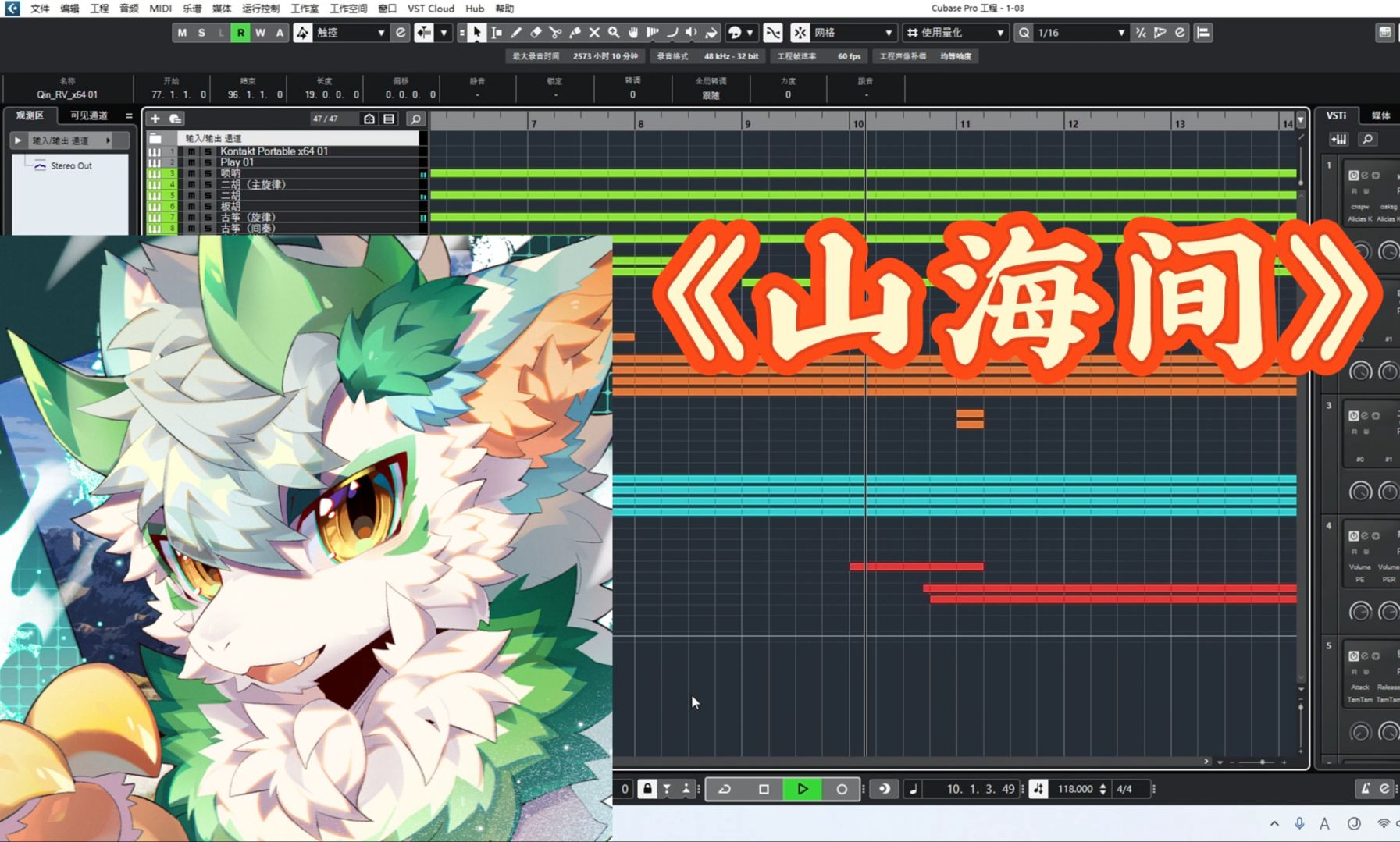Select the 板胡 track
1400x842 pixels.
tap(230, 206)
